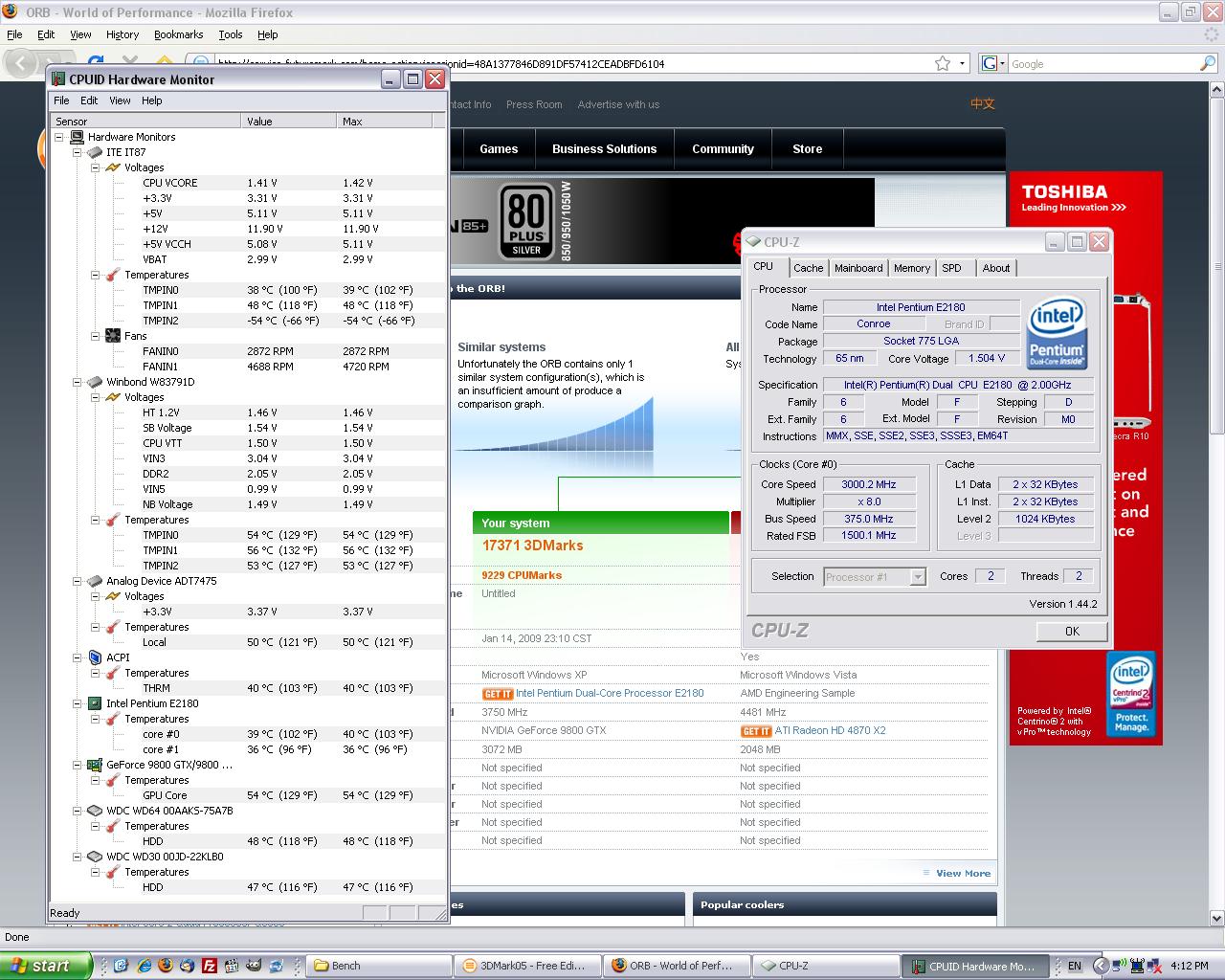Image resolution: width=1225 pixels, height=980 pixels.
Task: Click the Fans icon under ITE IT87
Action: coord(113,336)
